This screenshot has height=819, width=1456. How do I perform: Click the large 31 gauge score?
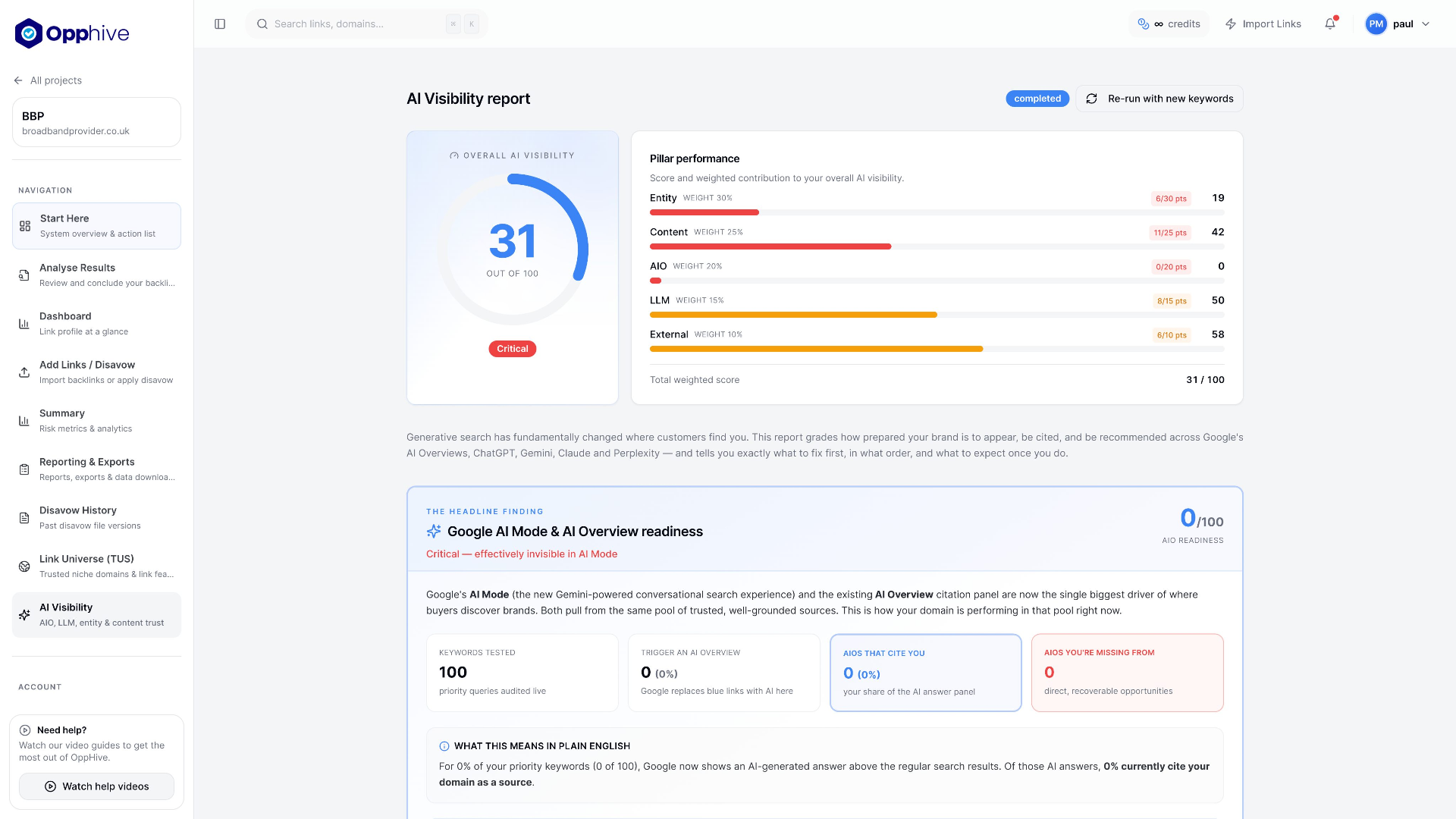(513, 241)
